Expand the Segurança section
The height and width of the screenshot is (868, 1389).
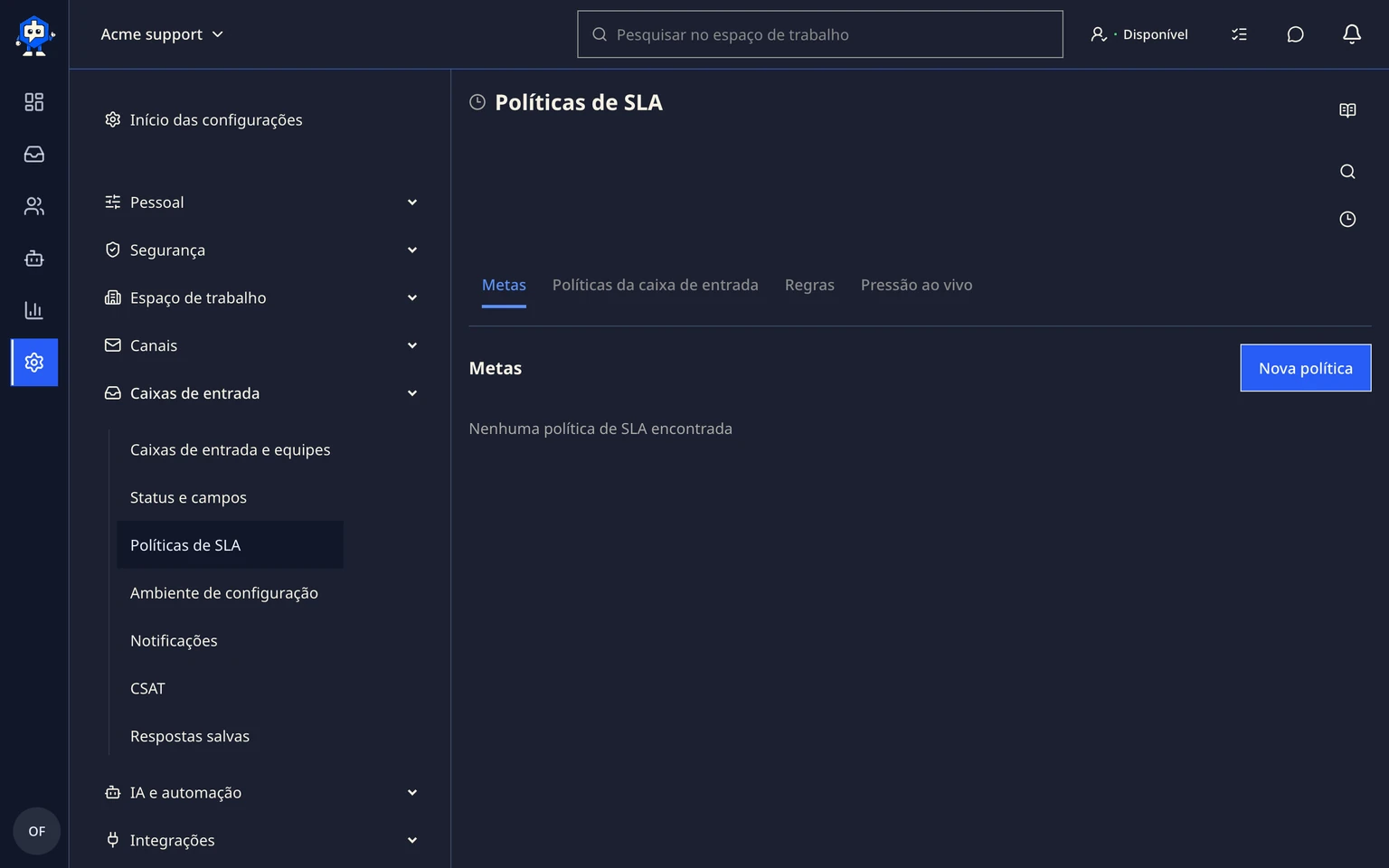click(261, 250)
